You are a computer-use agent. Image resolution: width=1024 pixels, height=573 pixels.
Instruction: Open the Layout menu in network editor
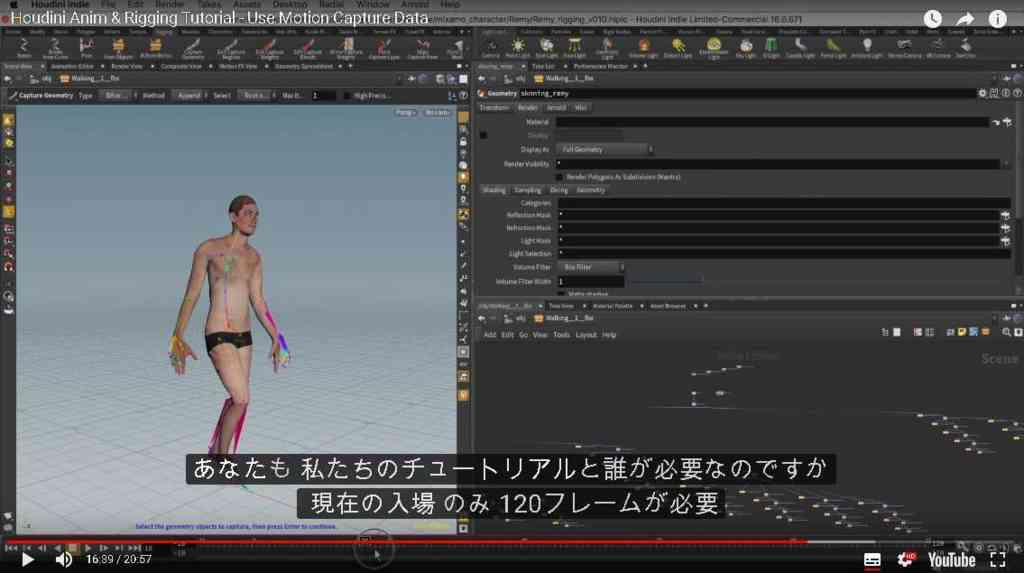point(586,335)
